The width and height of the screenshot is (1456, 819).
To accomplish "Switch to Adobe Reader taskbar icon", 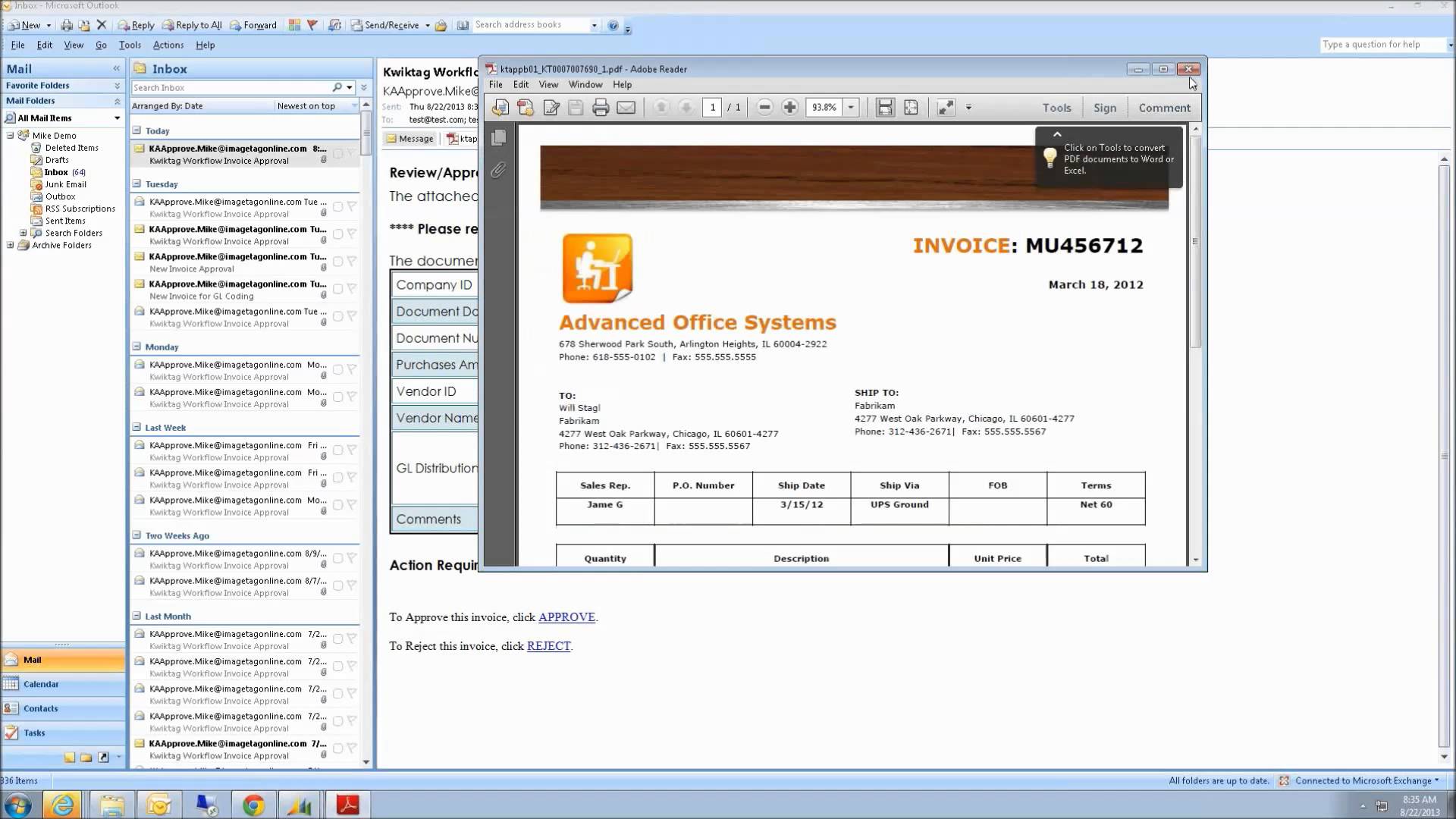I will 347,805.
